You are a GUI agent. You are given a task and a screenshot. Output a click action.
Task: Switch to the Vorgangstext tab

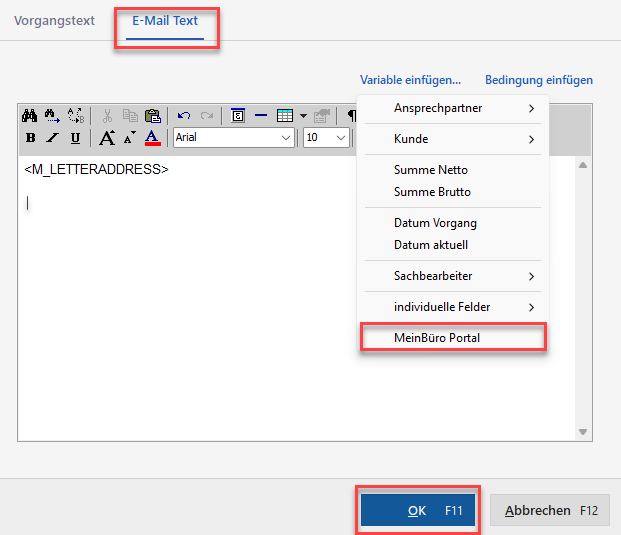[x=54, y=20]
